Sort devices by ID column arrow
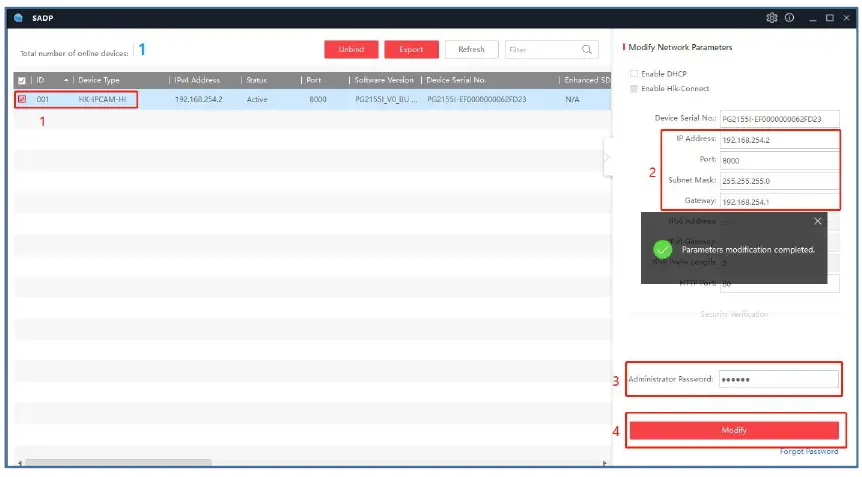 point(67,80)
